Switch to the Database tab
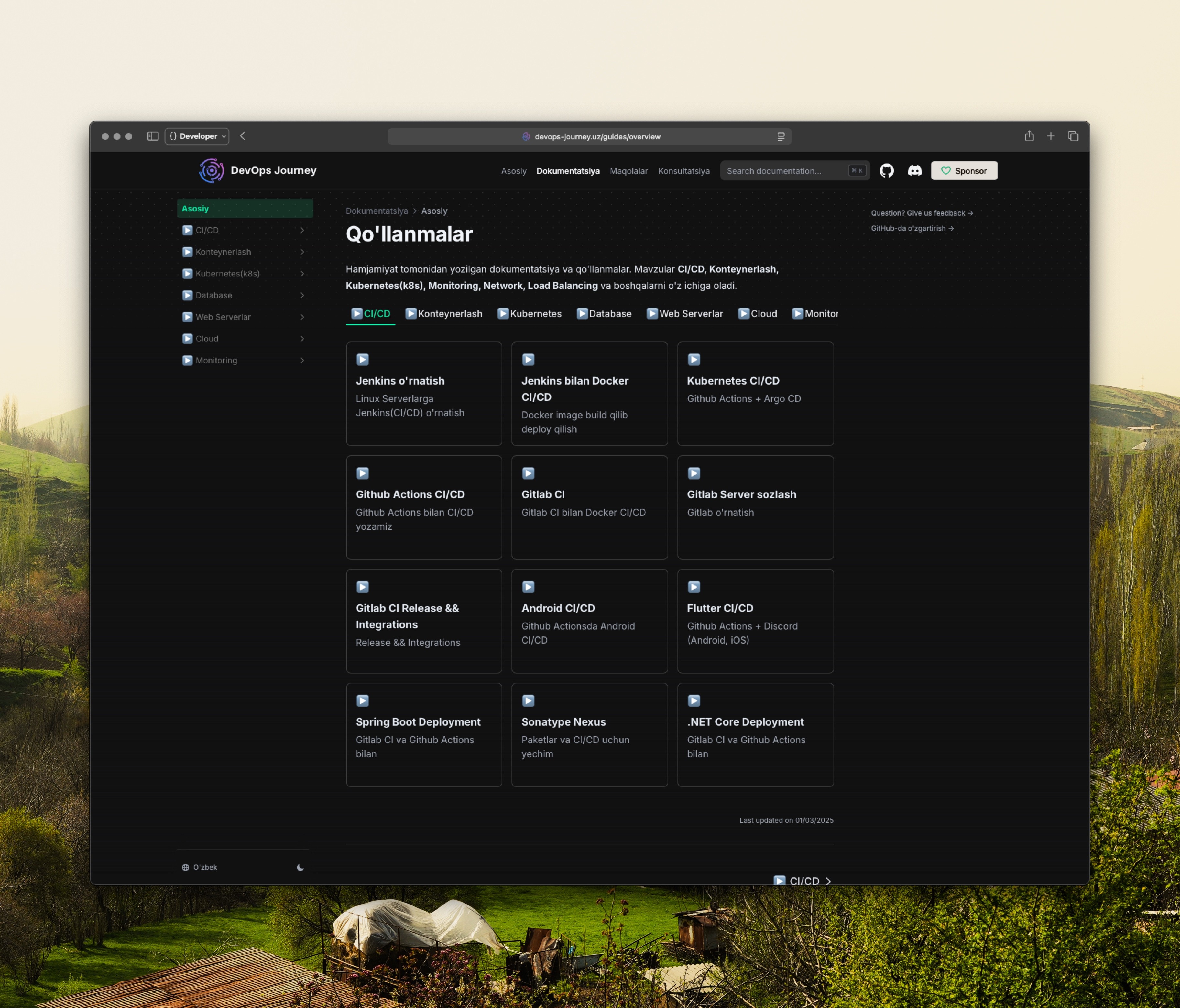The image size is (1180, 1008). pyautogui.click(x=604, y=314)
